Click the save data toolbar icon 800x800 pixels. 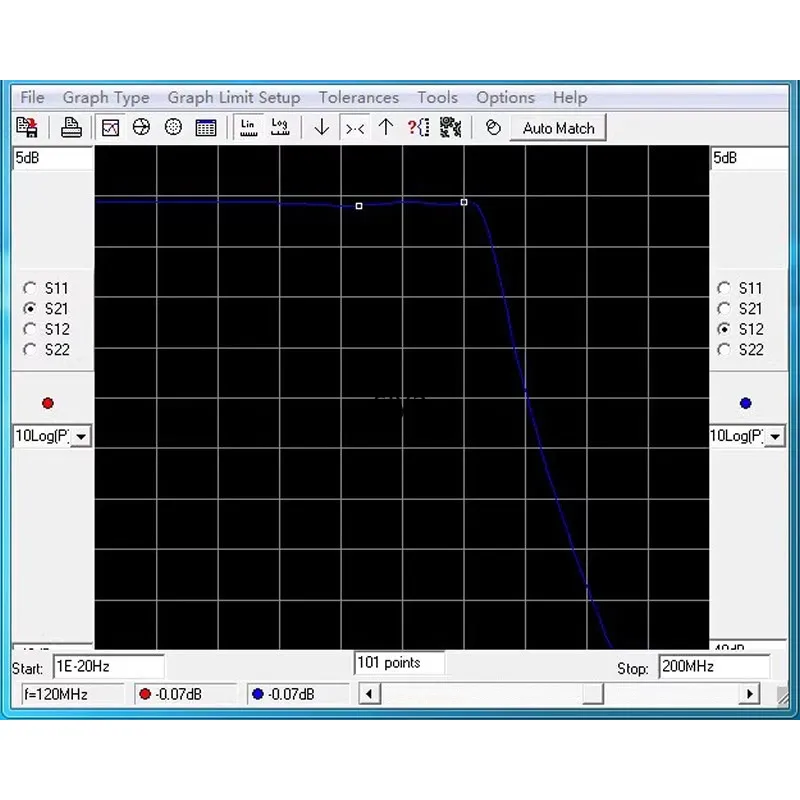click(x=27, y=128)
